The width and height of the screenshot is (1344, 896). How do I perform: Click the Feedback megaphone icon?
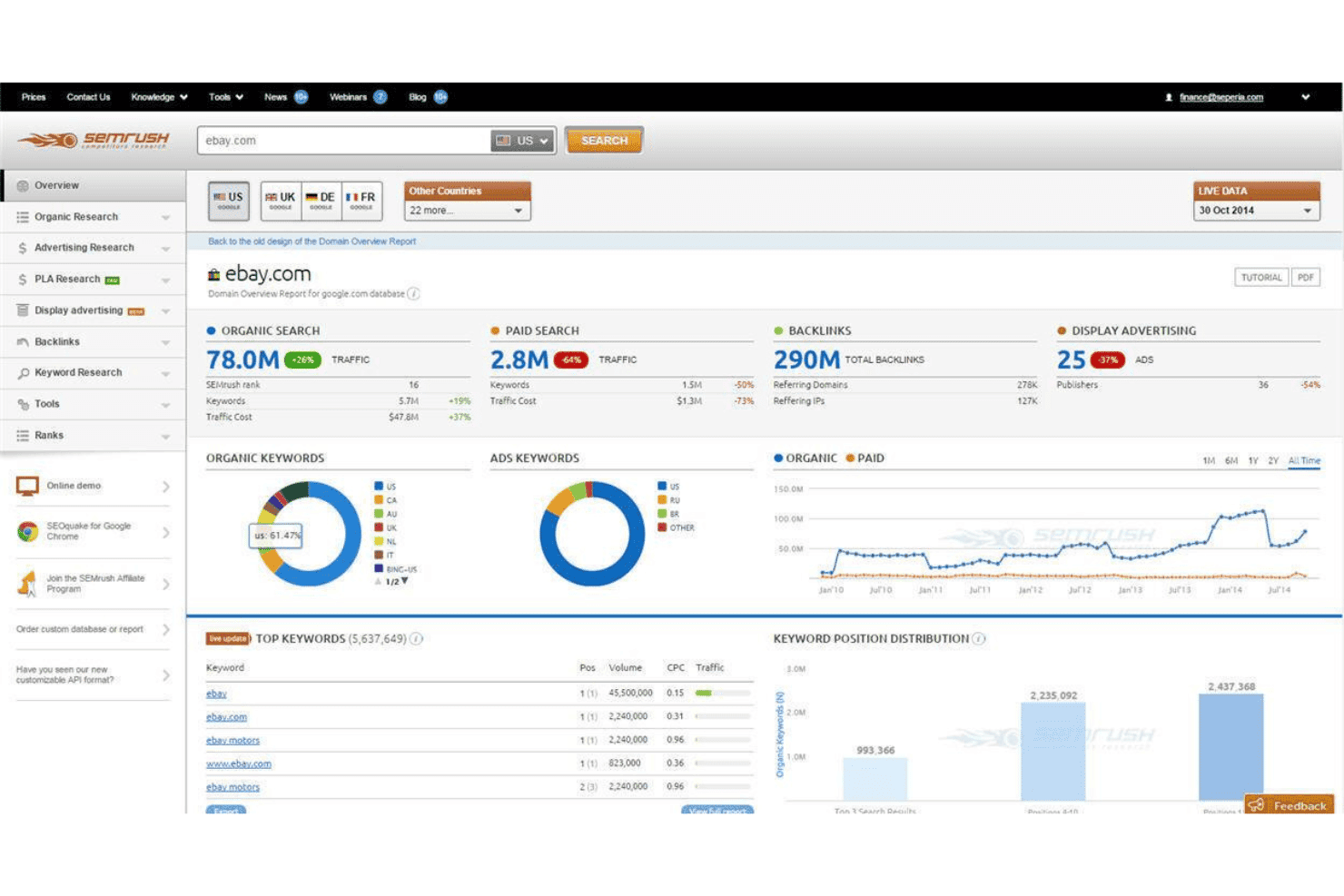1257,805
